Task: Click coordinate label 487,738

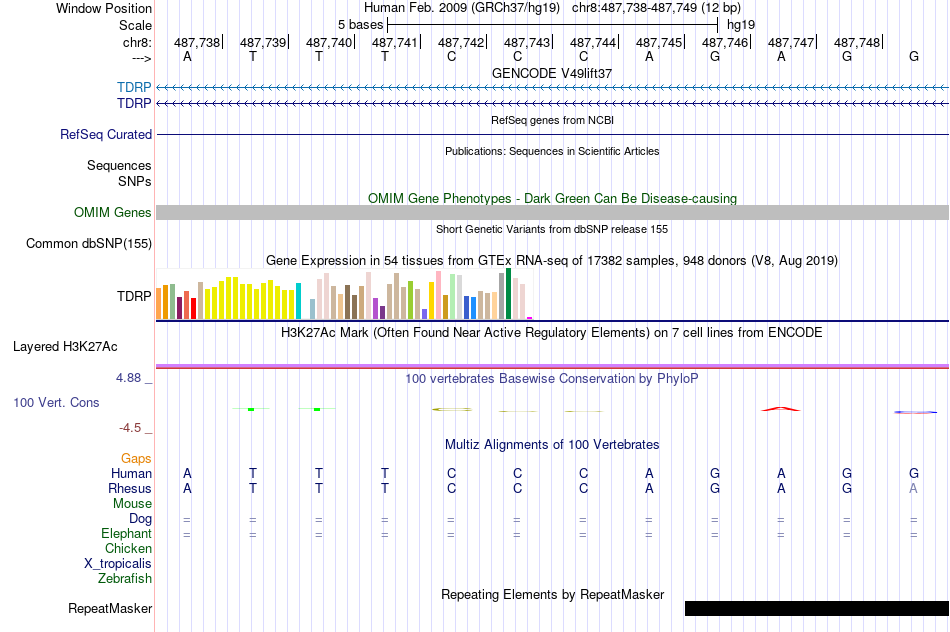Action: tap(197, 42)
